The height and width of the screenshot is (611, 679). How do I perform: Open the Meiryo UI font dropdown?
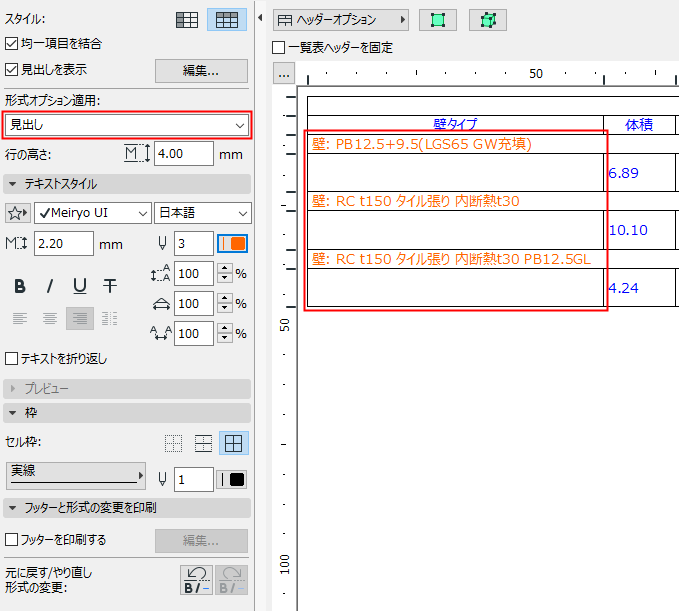click(x=93, y=213)
